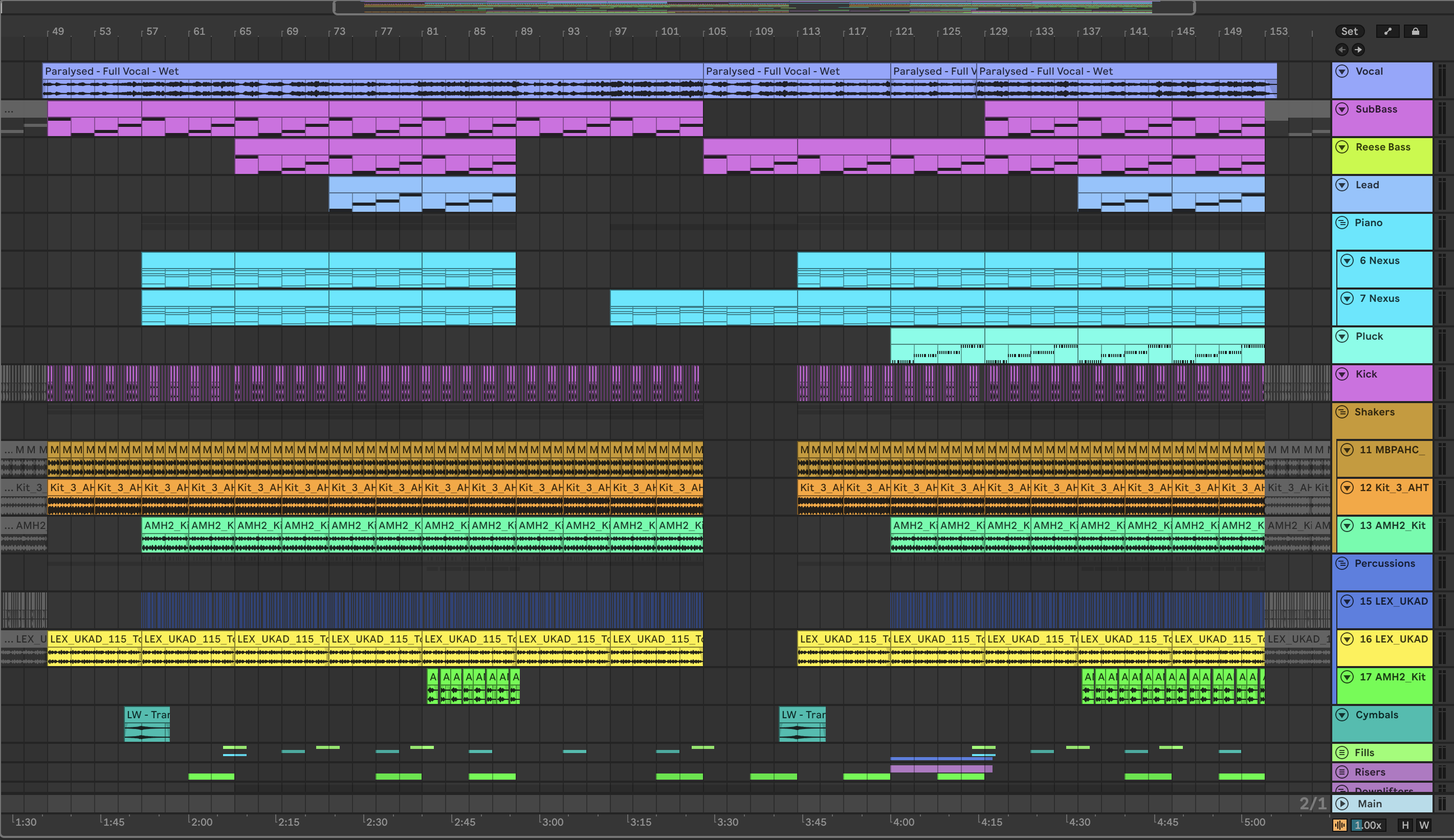Select first LEX_UKAD_115 yellow clip at bar 49
Image resolution: width=1454 pixels, height=840 pixels.
tap(94, 648)
